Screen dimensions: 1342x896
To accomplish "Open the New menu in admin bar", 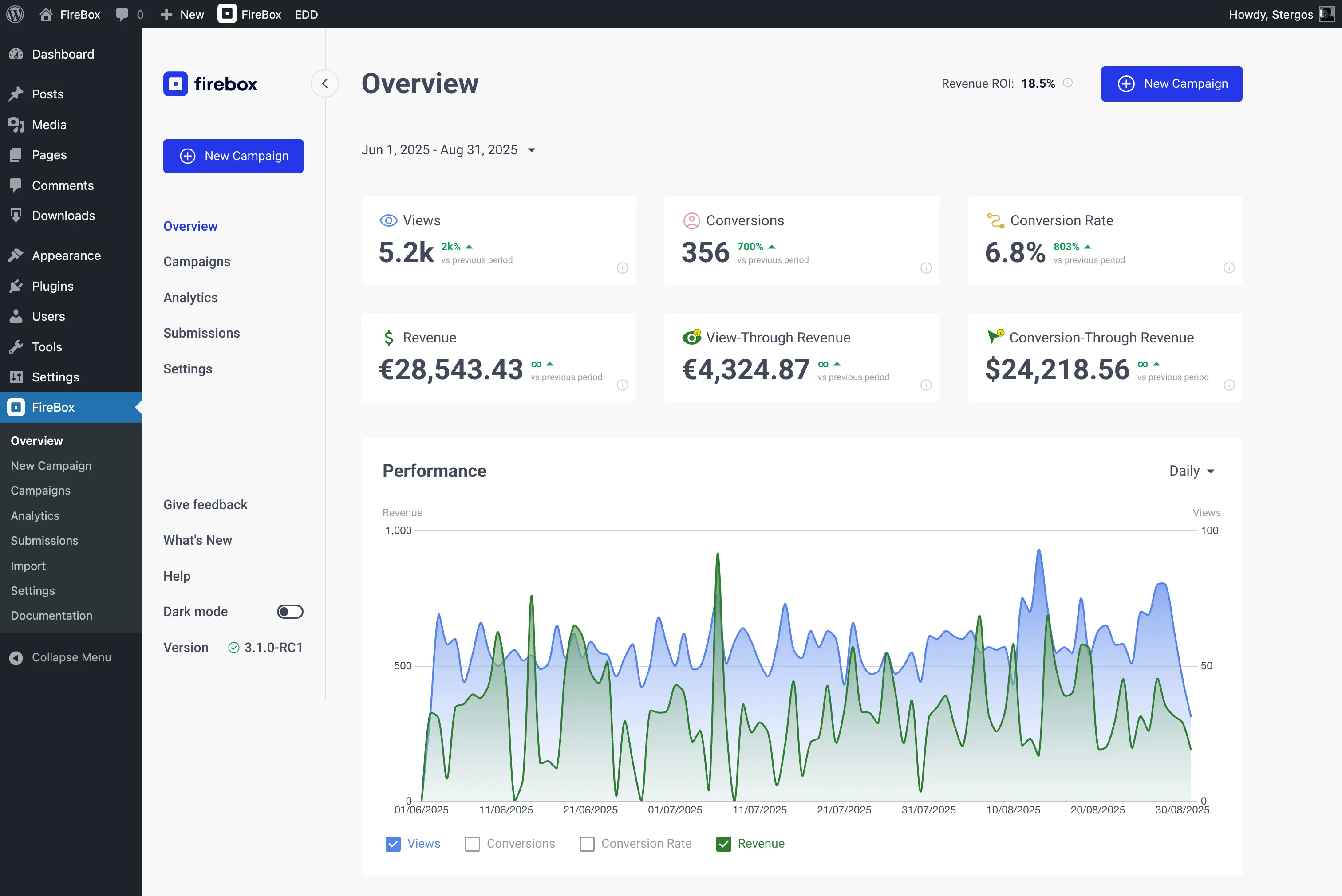I will coord(182,14).
